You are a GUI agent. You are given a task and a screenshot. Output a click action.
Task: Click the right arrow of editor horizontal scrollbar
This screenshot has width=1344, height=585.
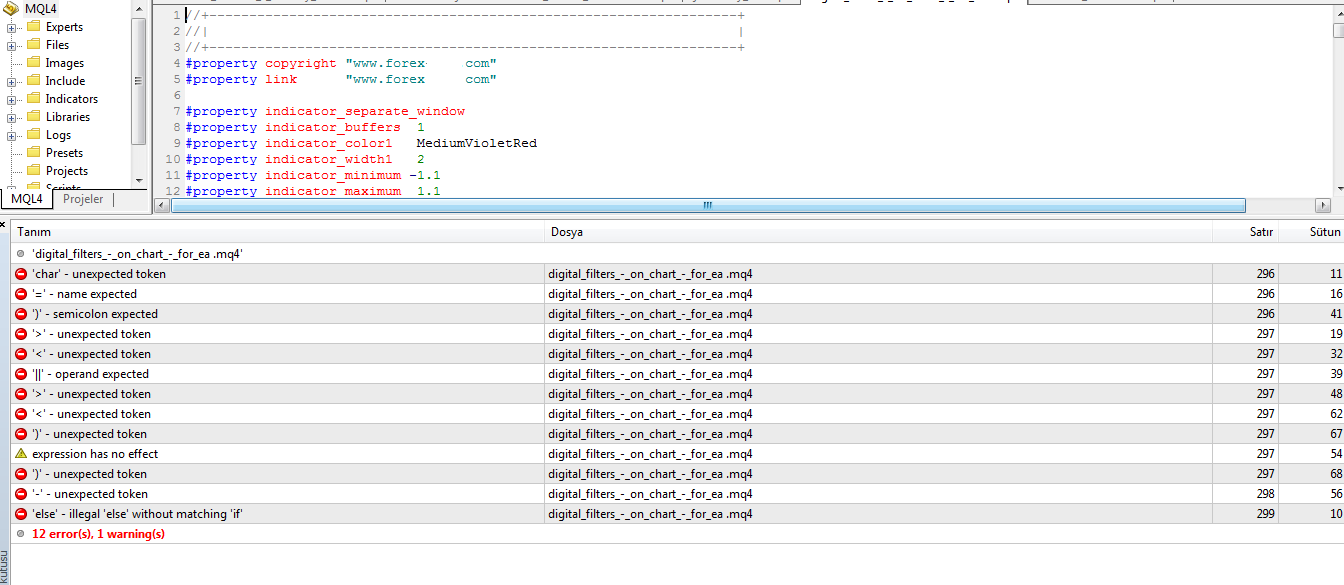point(1322,205)
